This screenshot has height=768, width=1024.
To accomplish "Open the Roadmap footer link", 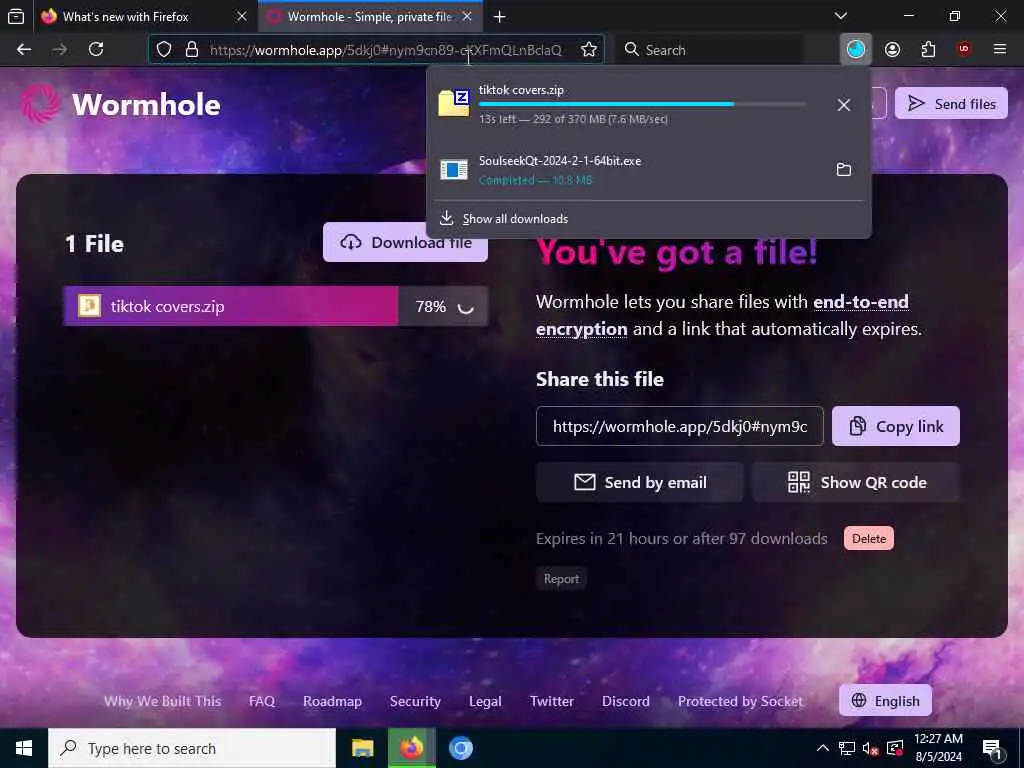I will pyautogui.click(x=332, y=701).
